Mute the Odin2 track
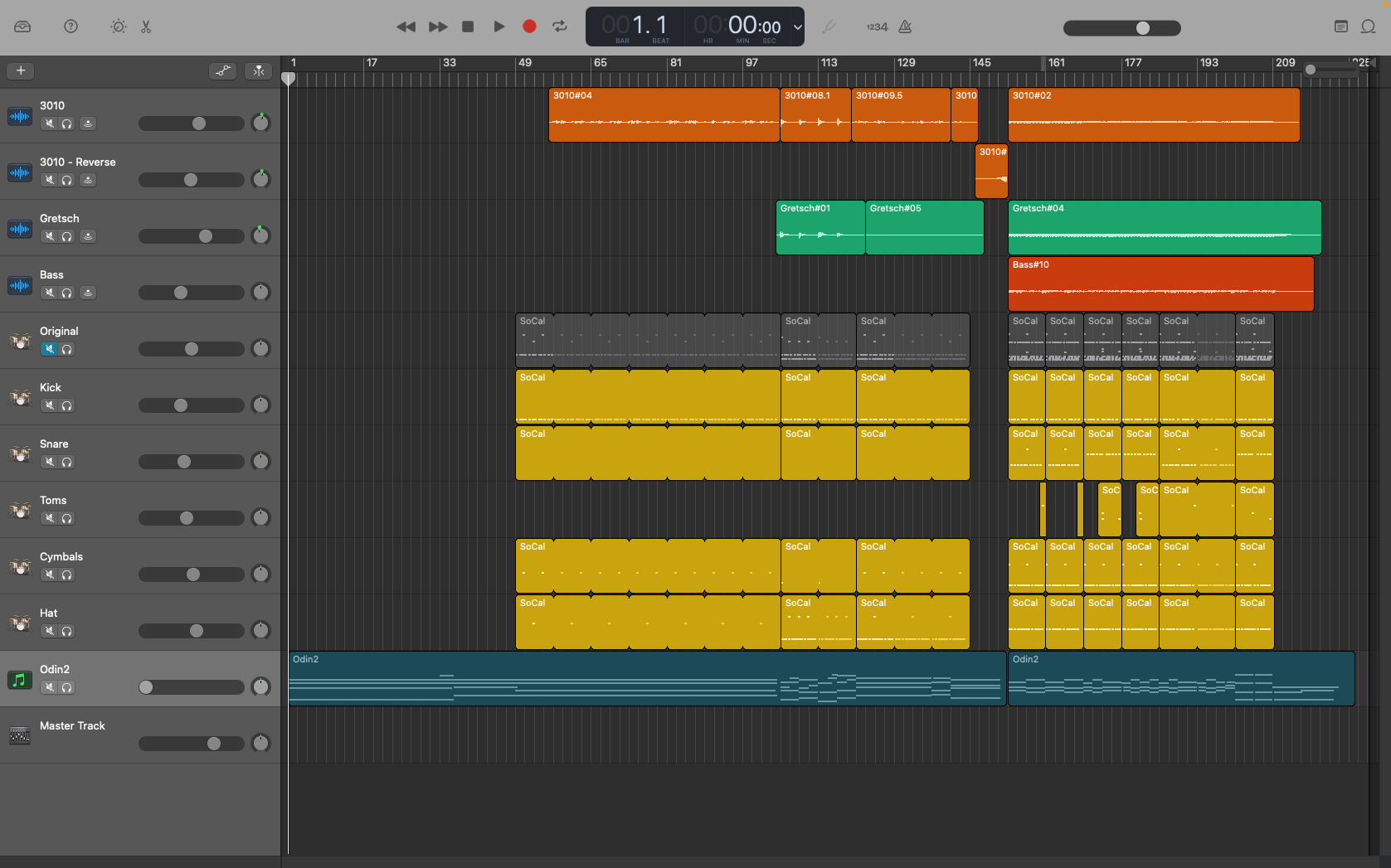The width and height of the screenshot is (1391, 868). pos(50,687)
